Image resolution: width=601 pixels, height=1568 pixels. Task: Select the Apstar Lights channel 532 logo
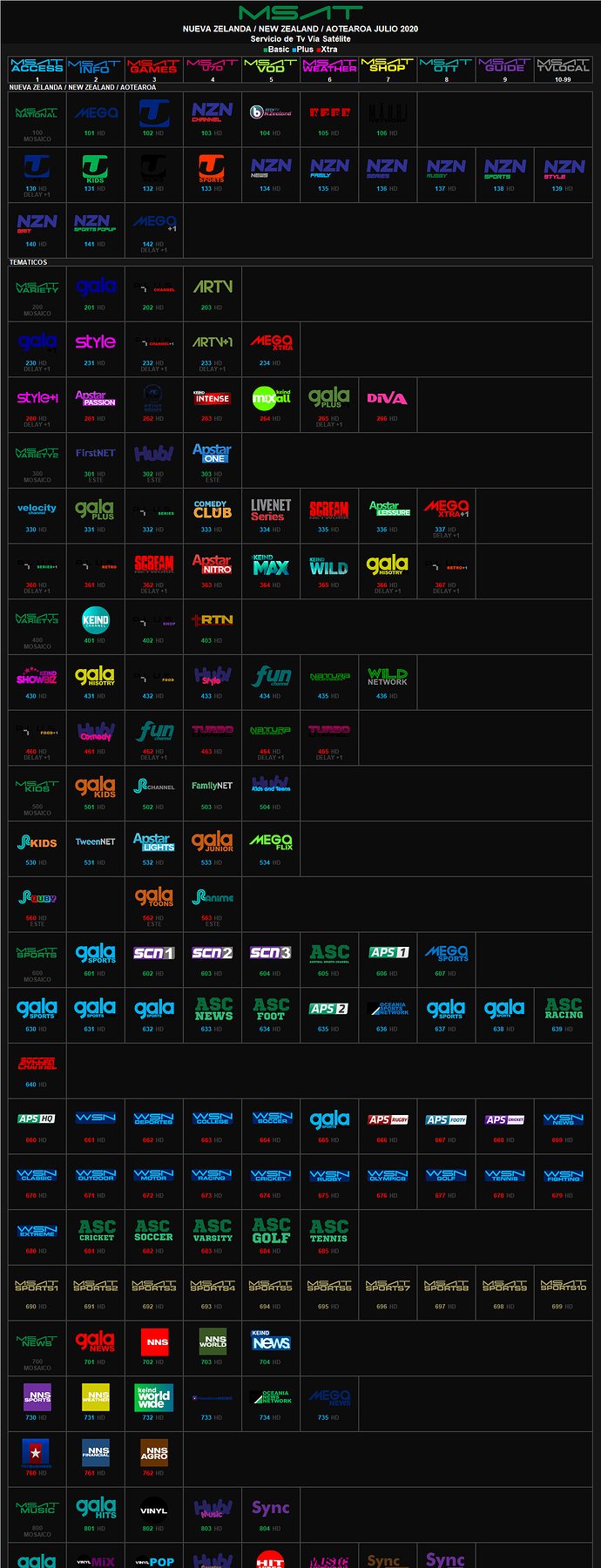154,841
